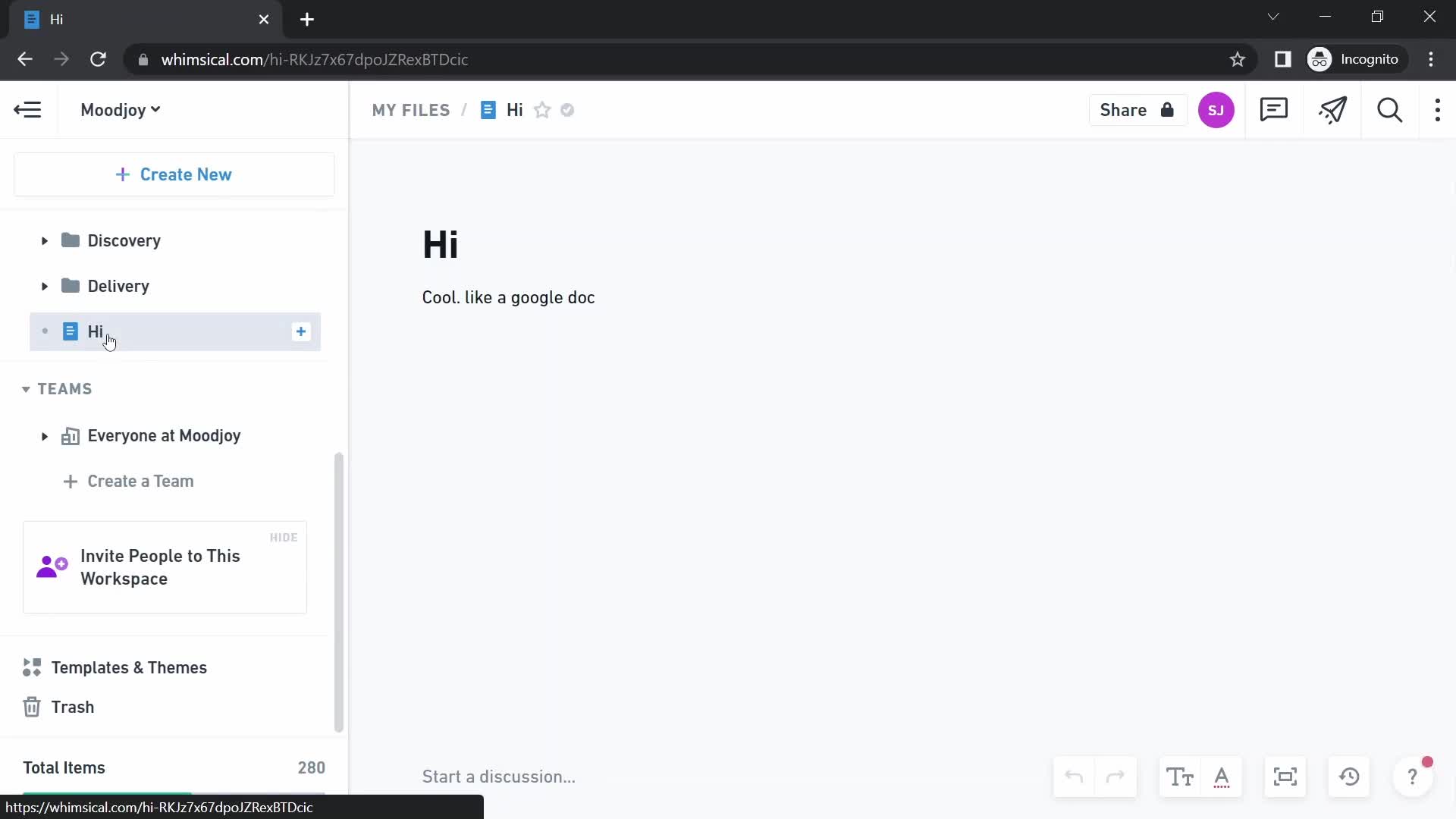Expand the Discovery folder
The width and height of the screenshot is (1456, 819).
(43, 240)
